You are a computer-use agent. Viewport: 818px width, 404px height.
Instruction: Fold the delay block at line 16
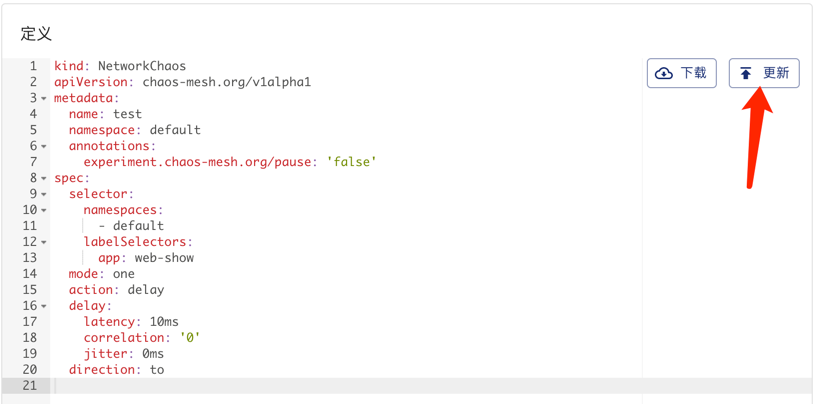pos(44,306)
